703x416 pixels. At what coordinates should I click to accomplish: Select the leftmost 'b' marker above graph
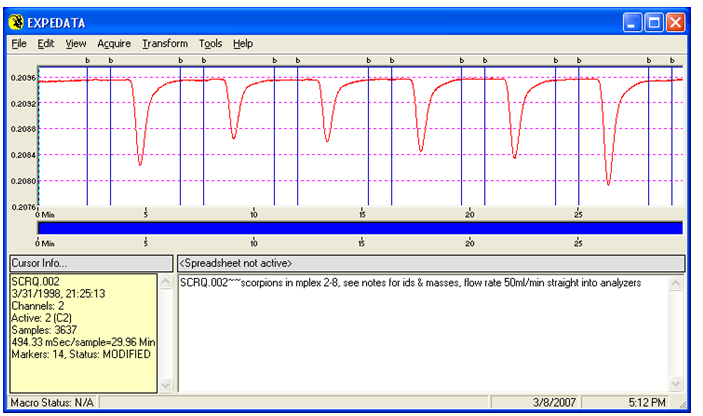[87, 61]
